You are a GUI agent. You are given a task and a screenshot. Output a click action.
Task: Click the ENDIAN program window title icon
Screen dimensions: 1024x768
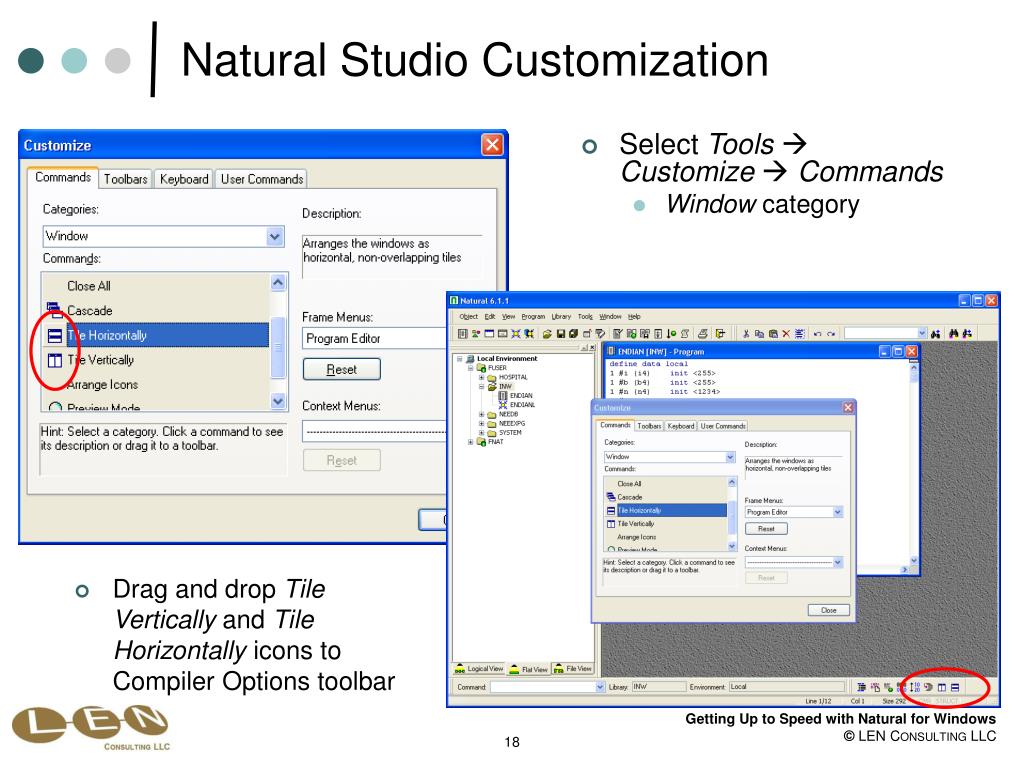pyautogui.click(x=611, y=351)
